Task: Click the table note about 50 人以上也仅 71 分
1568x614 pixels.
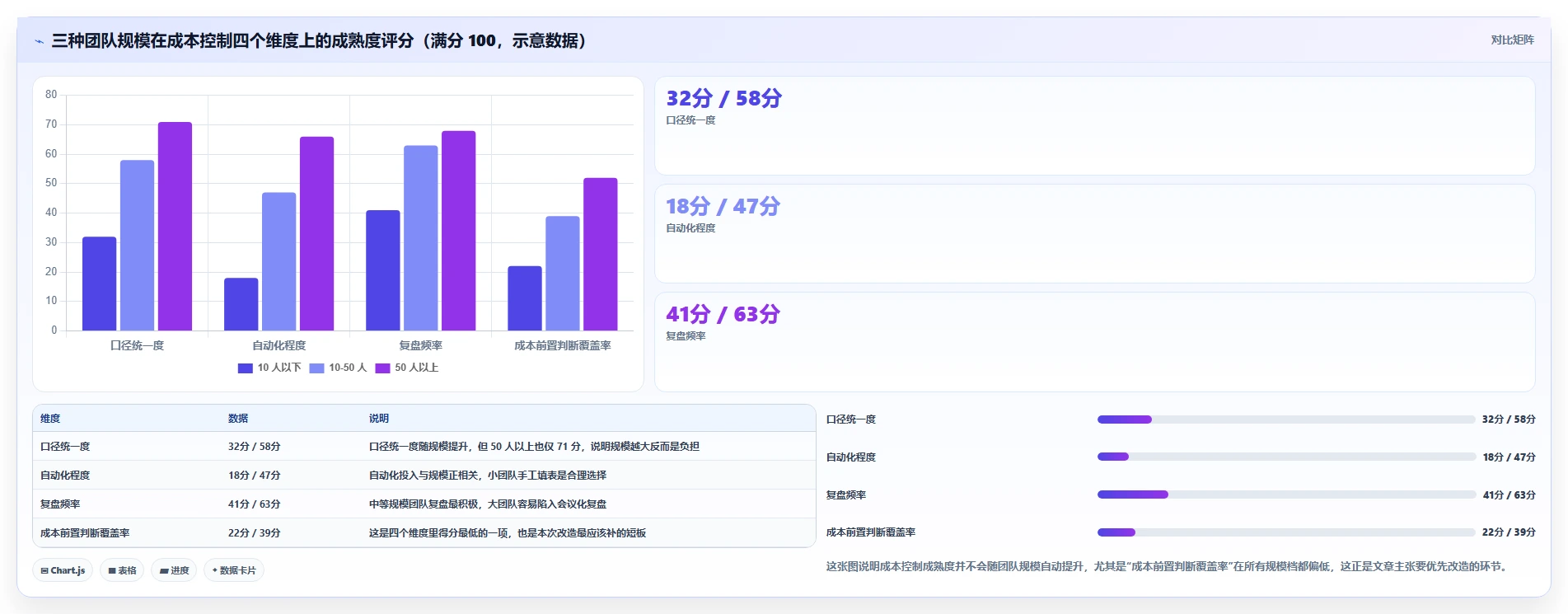Action: click(534, 447)
